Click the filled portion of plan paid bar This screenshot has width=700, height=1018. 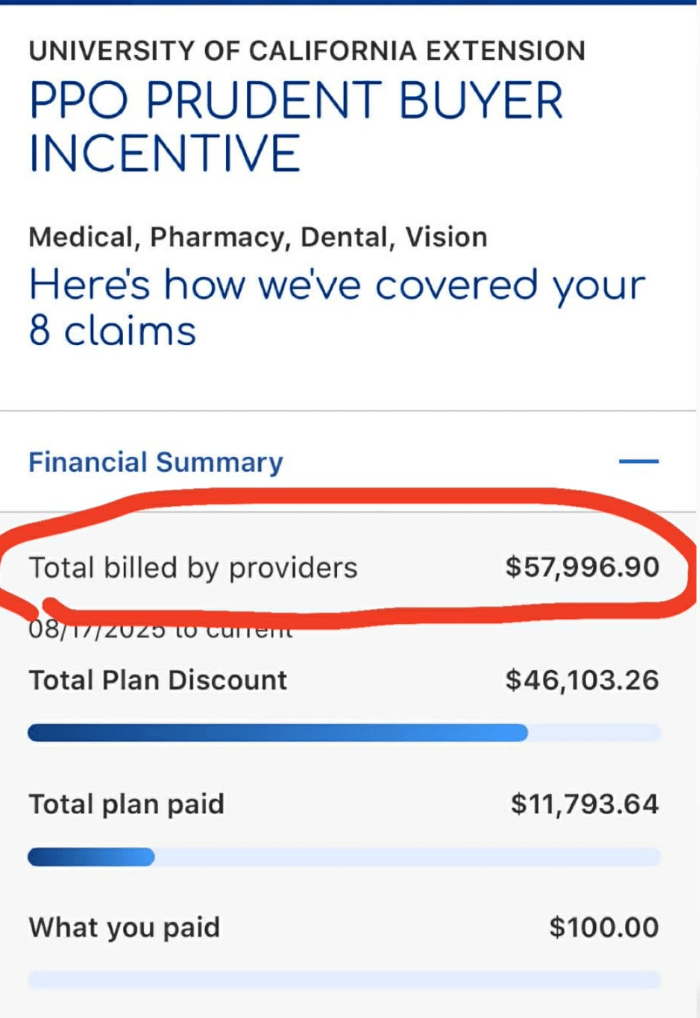coord(91,857)
